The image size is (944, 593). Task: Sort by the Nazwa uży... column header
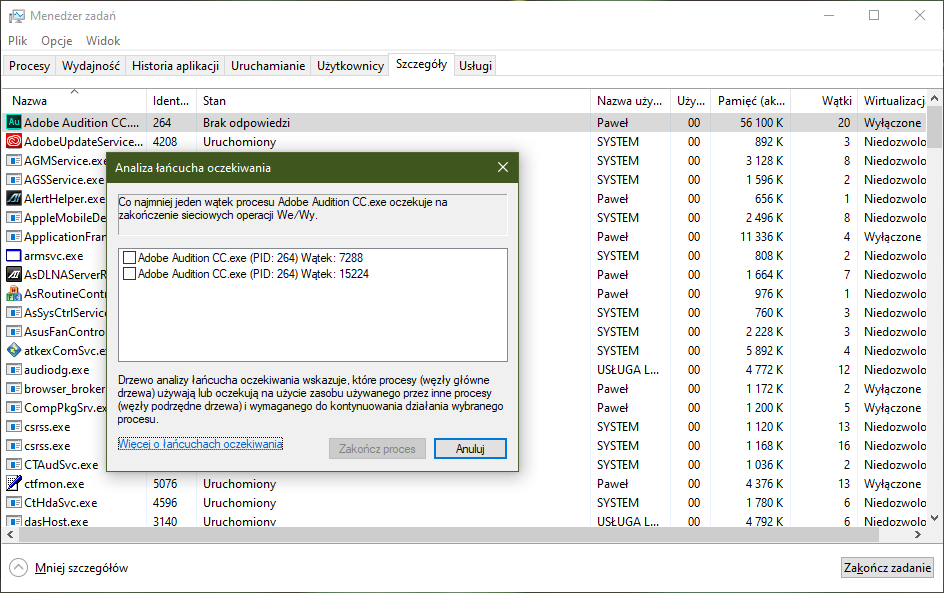630,101
